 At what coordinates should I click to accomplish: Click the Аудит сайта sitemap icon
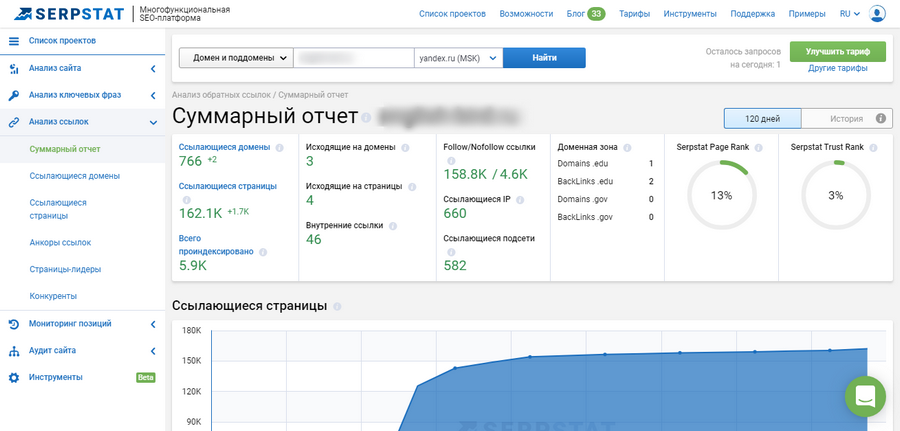point(14,351)
